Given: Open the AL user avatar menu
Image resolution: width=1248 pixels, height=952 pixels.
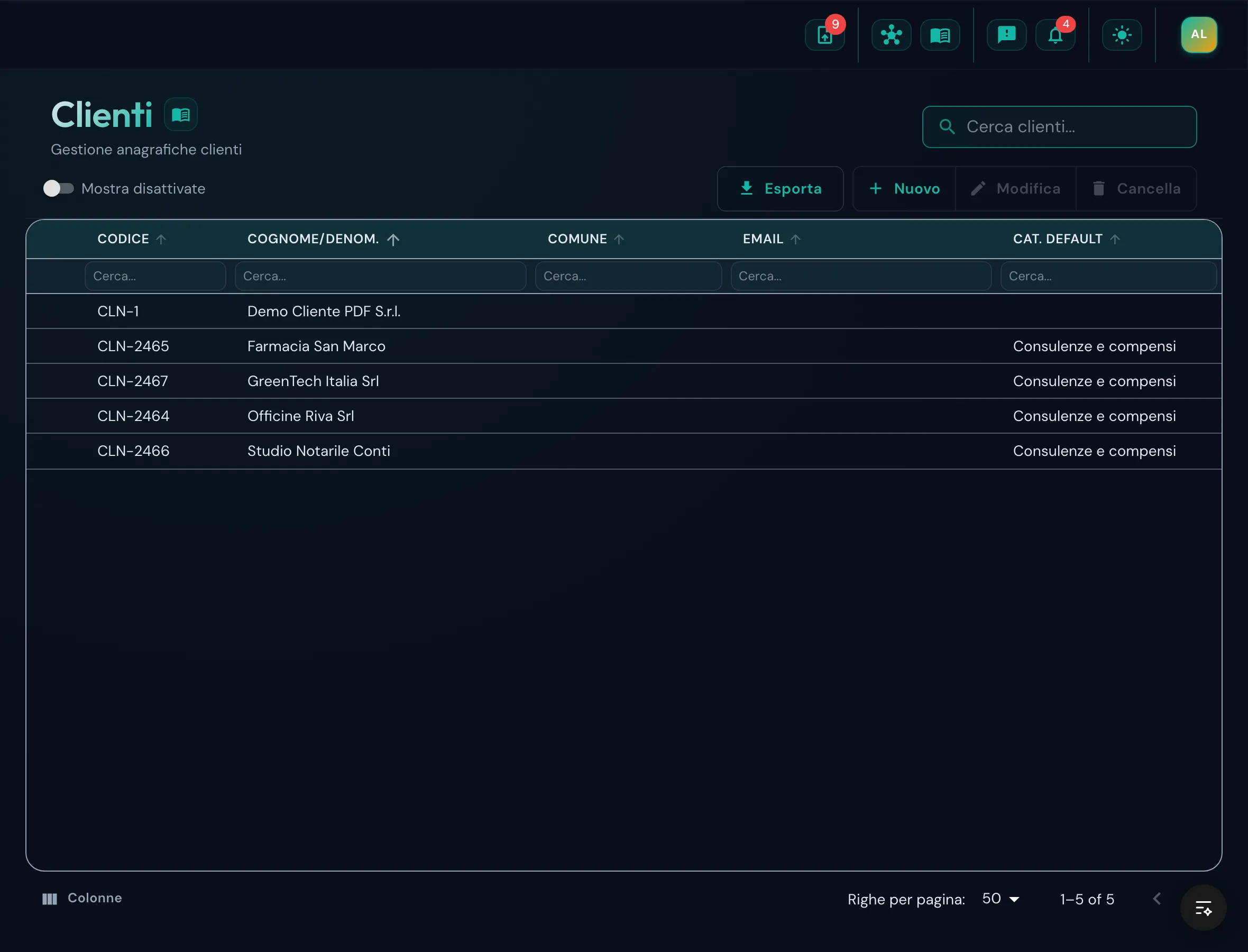Looking at the screenshot, I should pyautogui.click(x=1199, y=34).
